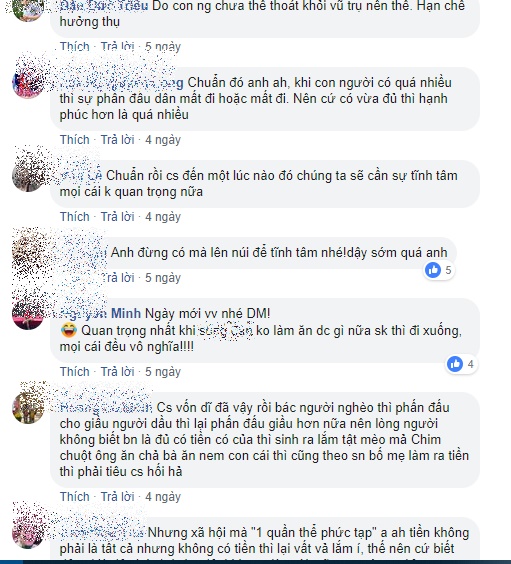The image size is (511, 564).
Task: Open Minh's profile picture
Action: coord(28,314)
